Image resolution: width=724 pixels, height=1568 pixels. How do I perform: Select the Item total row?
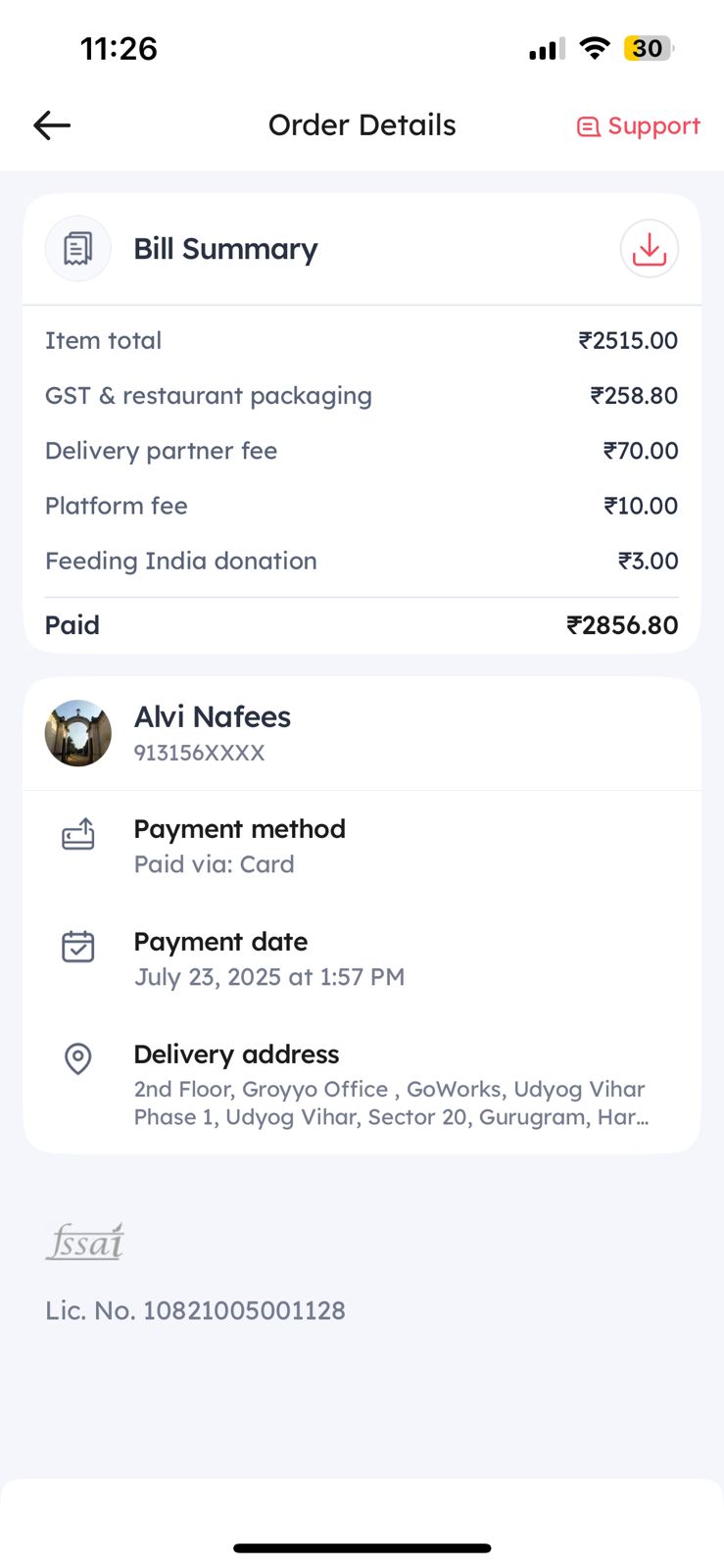[x=362, y=341]
